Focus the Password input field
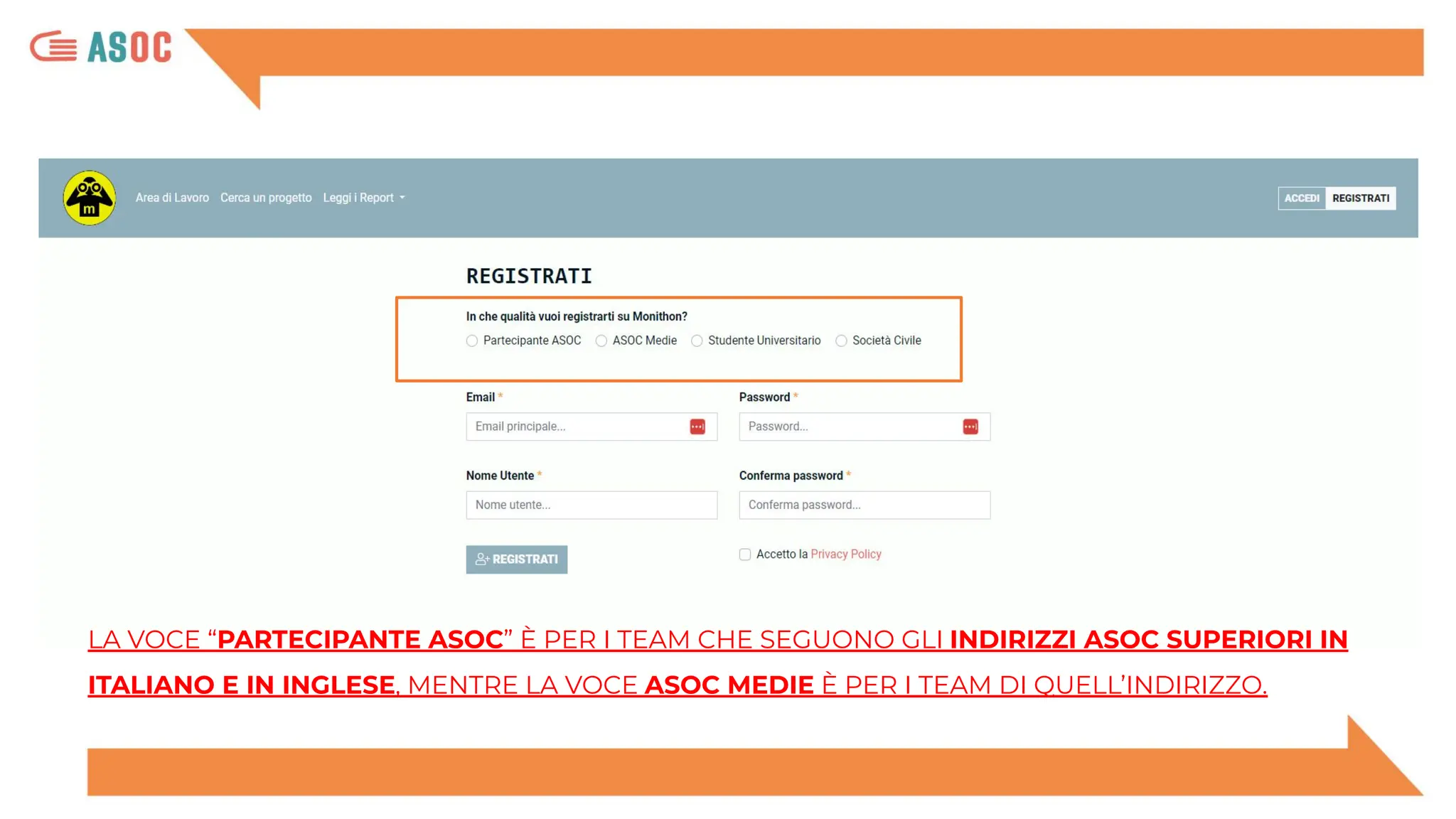 [864, 427]
